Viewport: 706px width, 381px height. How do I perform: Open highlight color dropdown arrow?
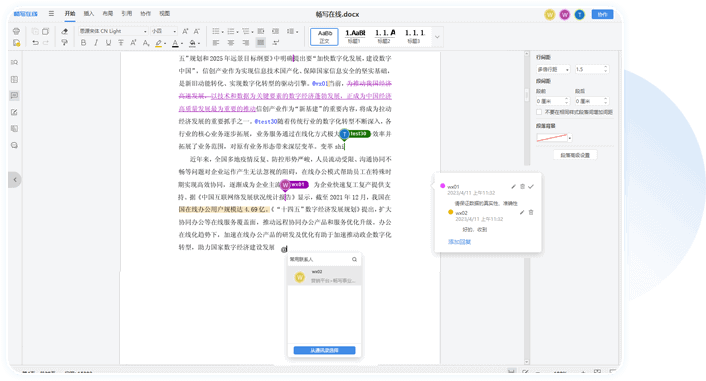point(165,44)
